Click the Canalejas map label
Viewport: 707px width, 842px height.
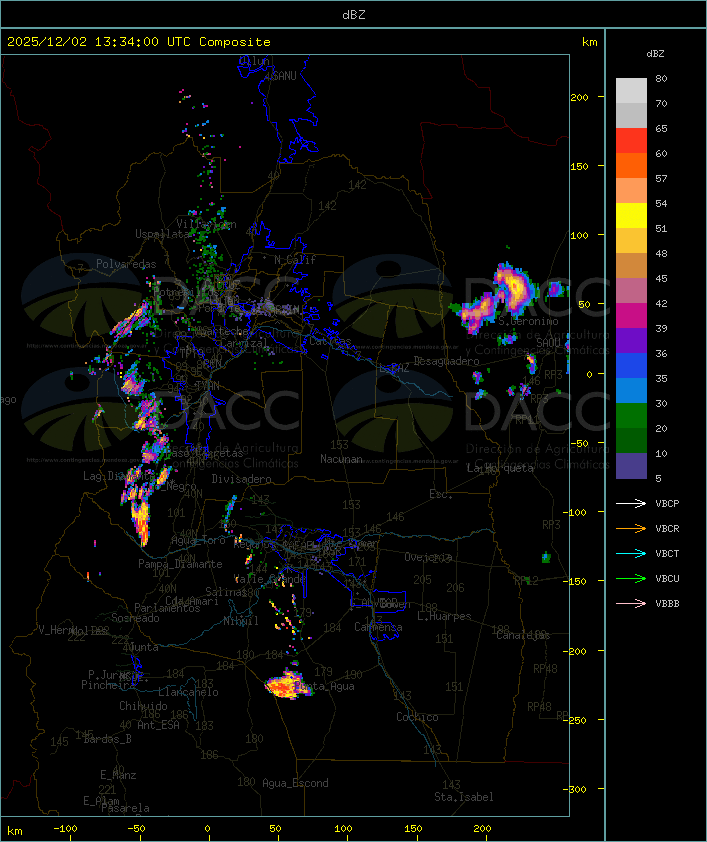coord(523,635)
